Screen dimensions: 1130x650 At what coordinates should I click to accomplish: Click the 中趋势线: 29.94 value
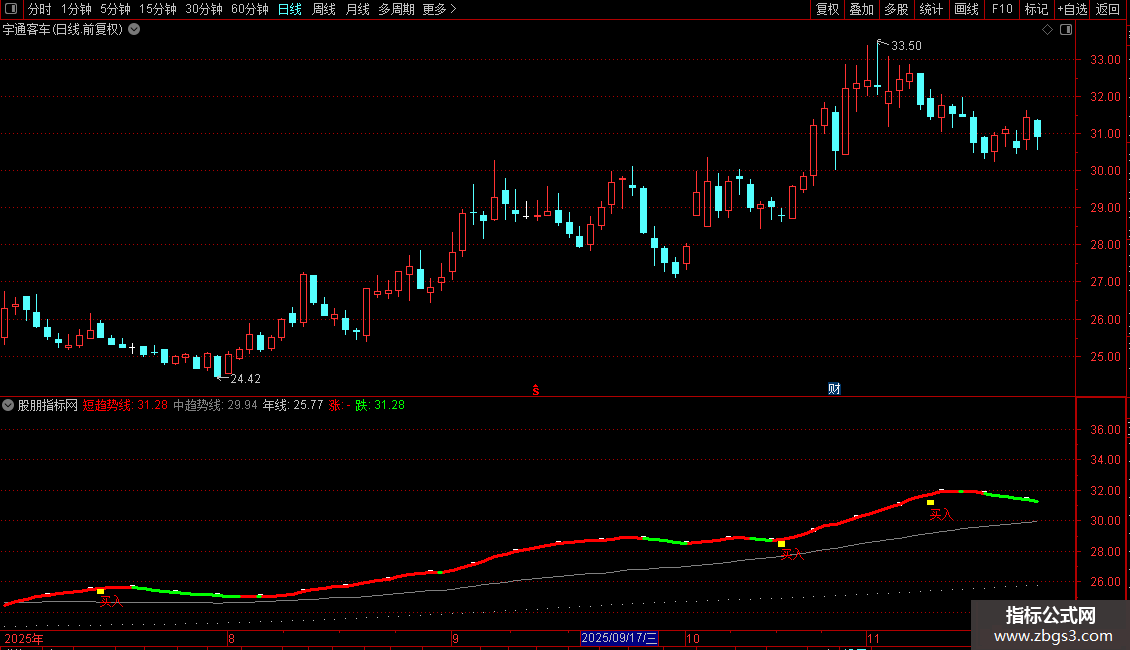click(215, 406)
